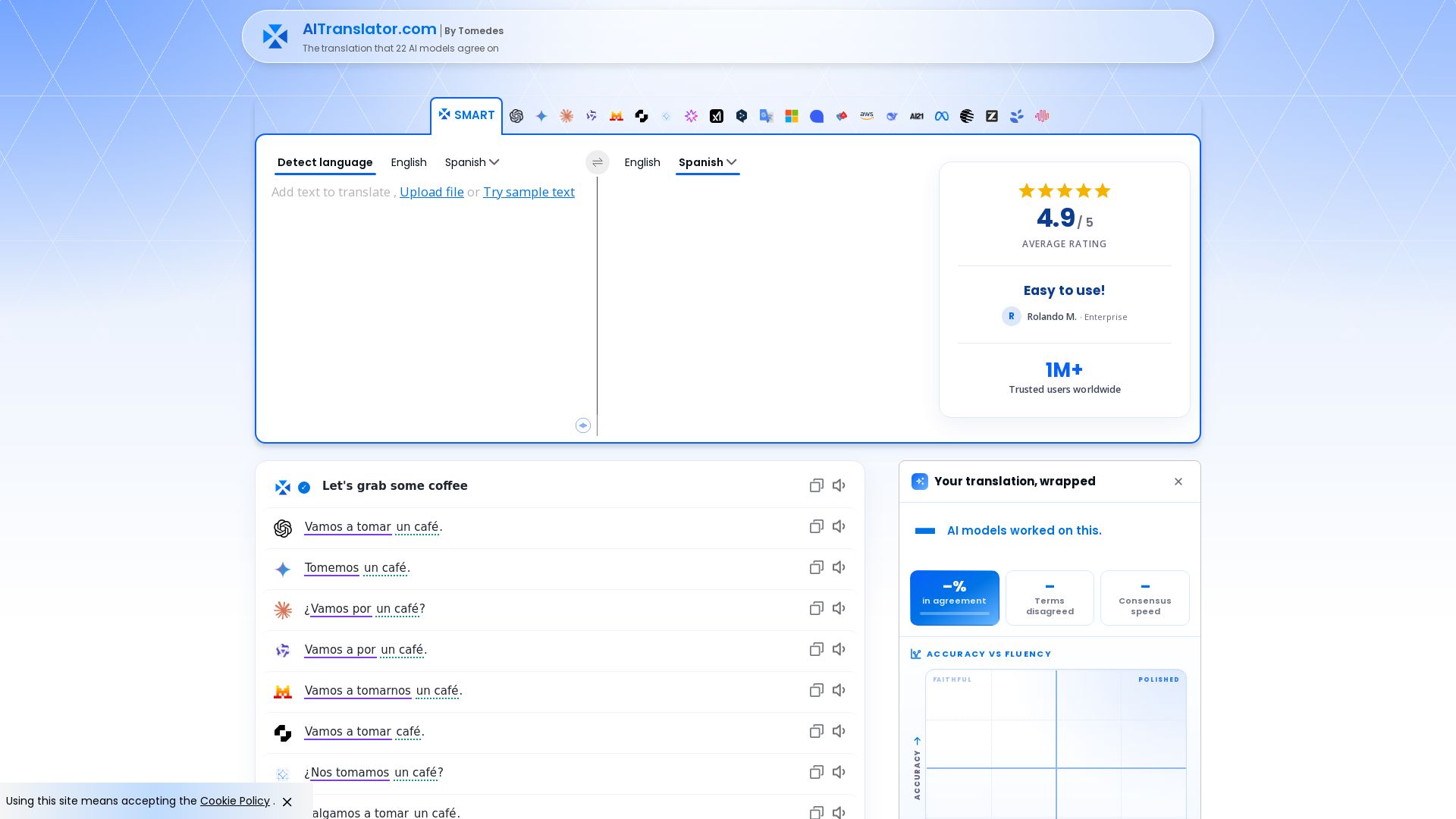
Task: Select the OpenAI model icon tab
Action: coord(516,116)
